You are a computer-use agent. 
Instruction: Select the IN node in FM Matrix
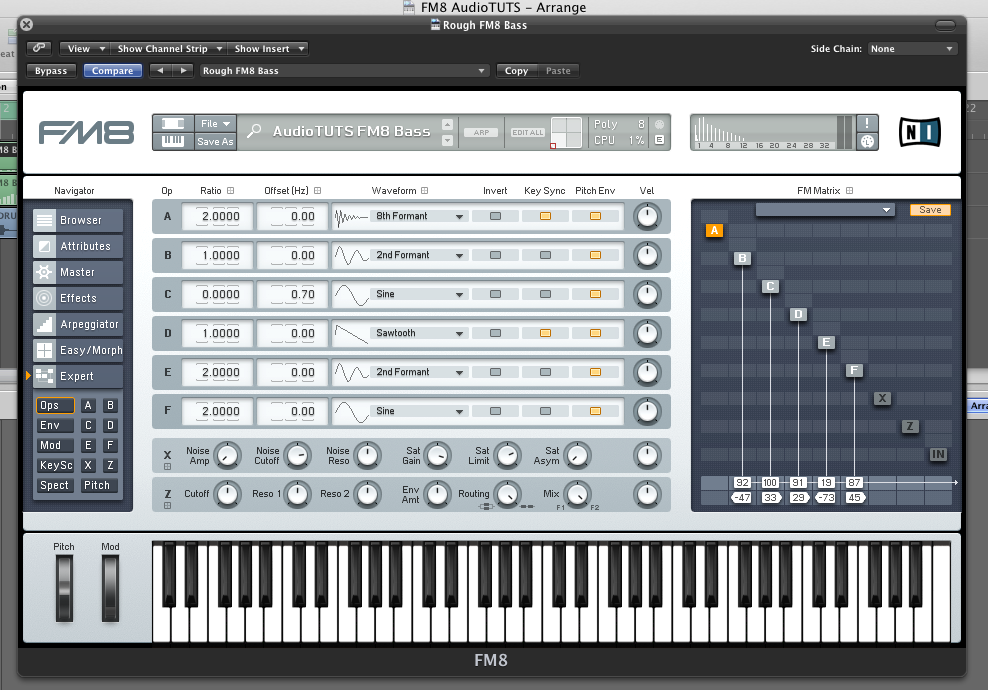pyautogui.click(x=938, y=454)
